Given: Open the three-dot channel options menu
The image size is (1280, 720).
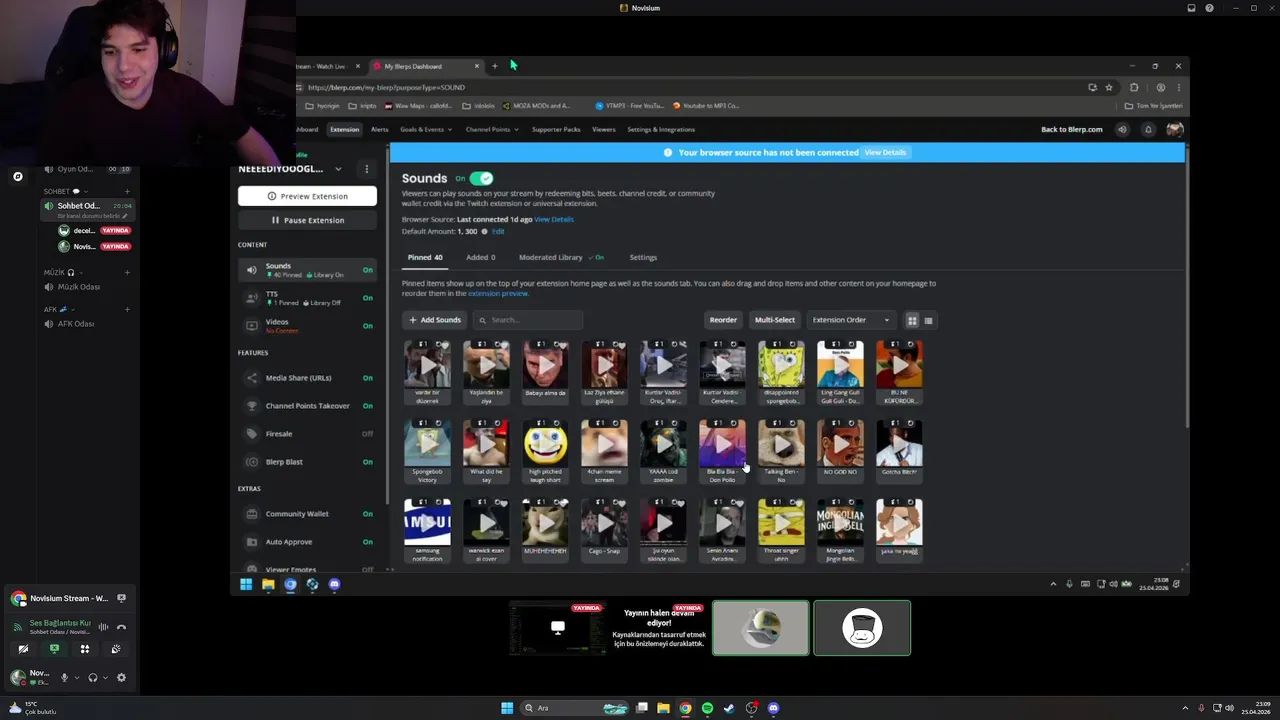Looking at the screenshot, I should 366,169.
